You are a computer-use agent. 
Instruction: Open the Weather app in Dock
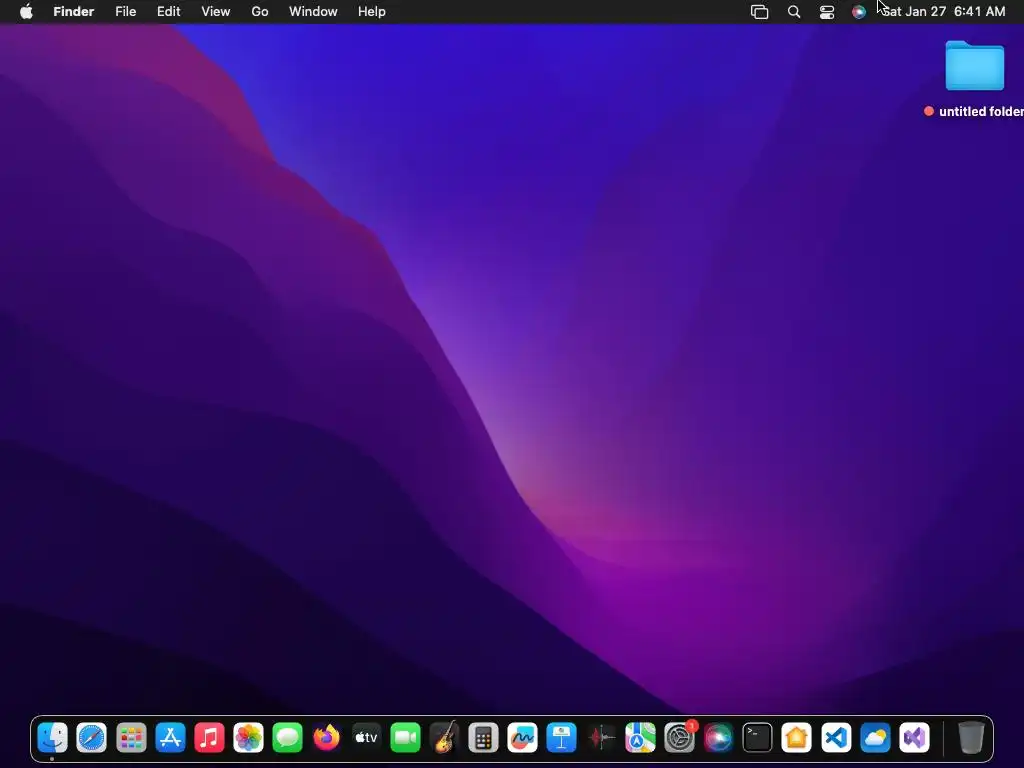[875, 738]
